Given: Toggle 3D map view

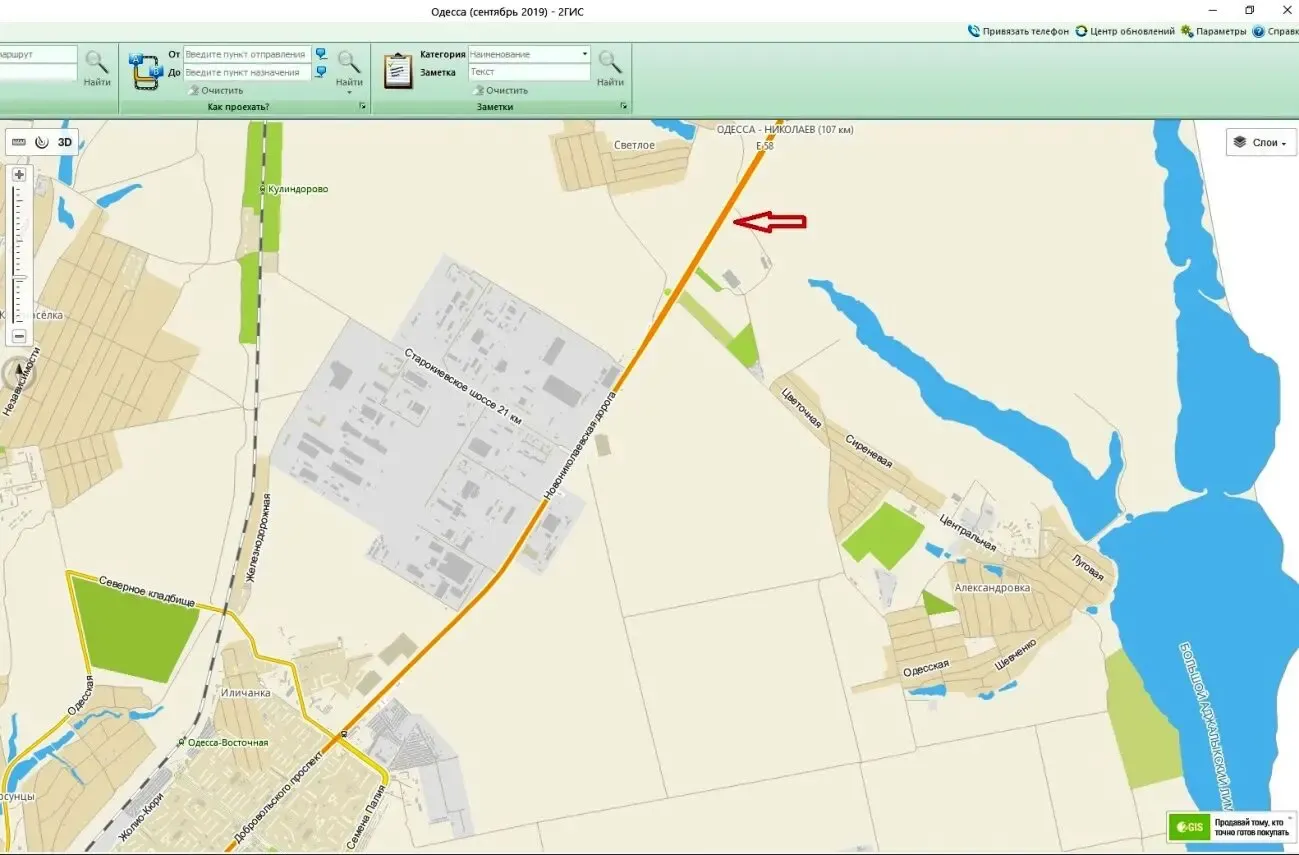Looking at the screenshot, I should click(65, 142).
